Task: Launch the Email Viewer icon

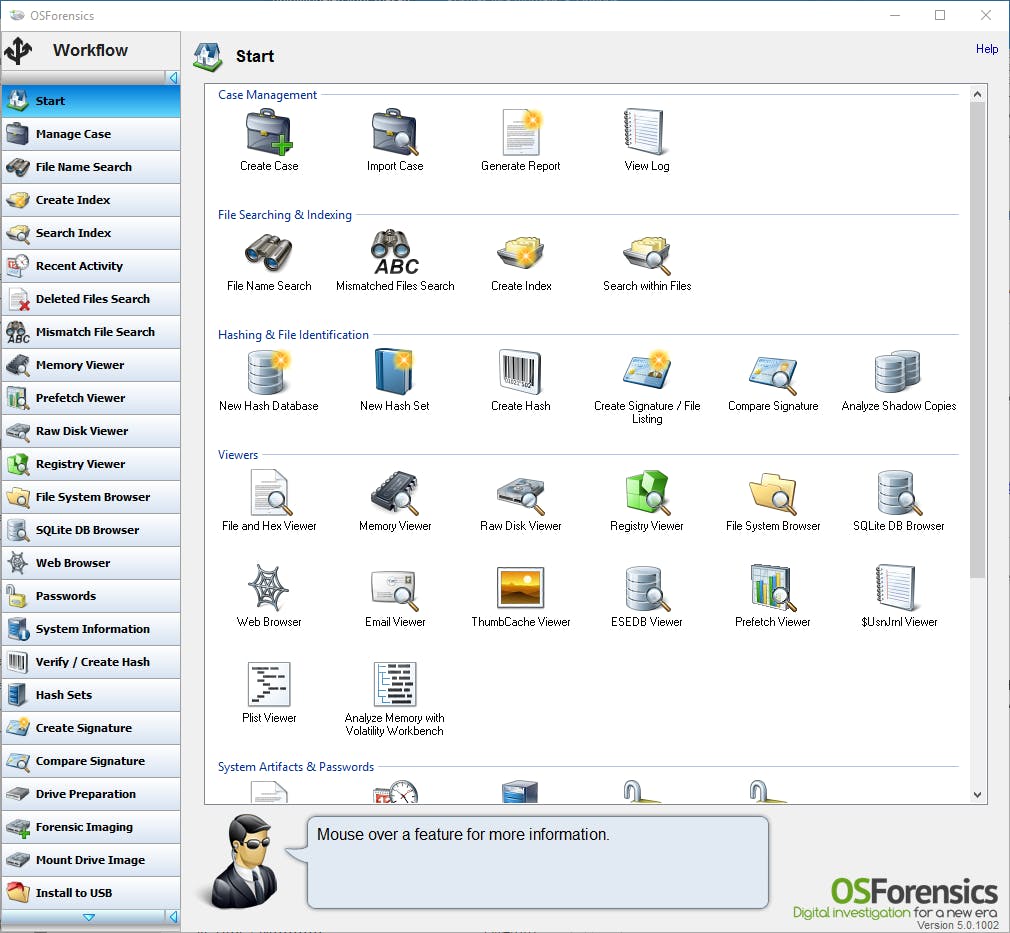Action: (x=395, y=590)
